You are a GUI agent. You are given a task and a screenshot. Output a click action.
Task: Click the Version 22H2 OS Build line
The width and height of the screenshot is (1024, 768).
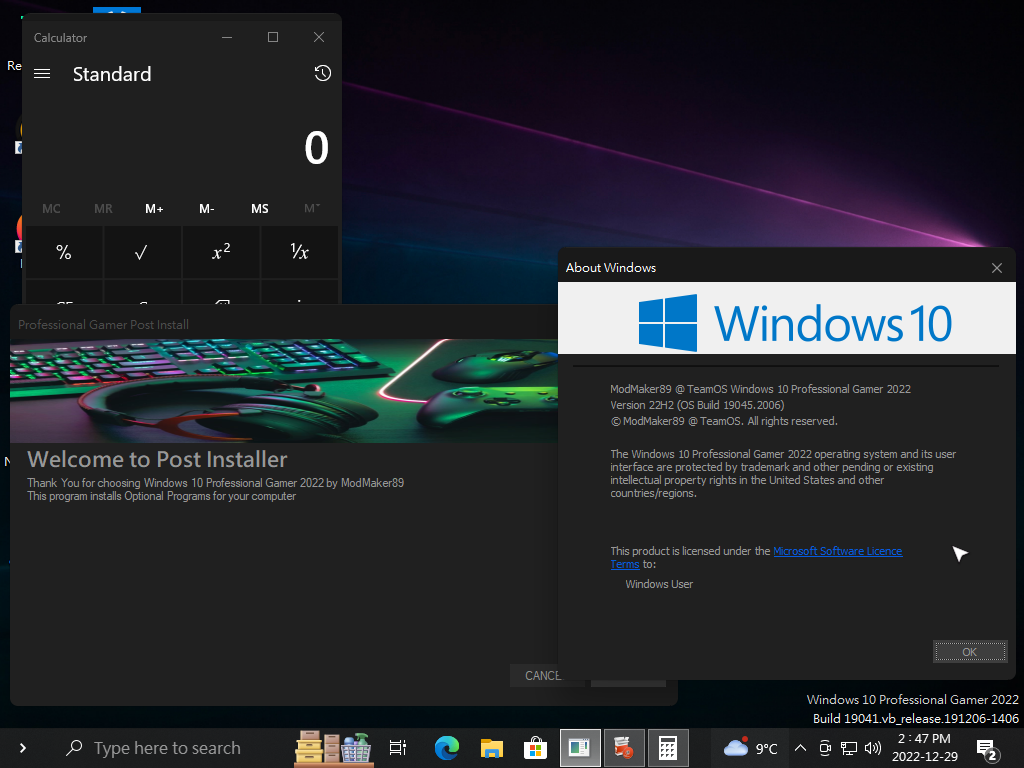coord(697,405)
